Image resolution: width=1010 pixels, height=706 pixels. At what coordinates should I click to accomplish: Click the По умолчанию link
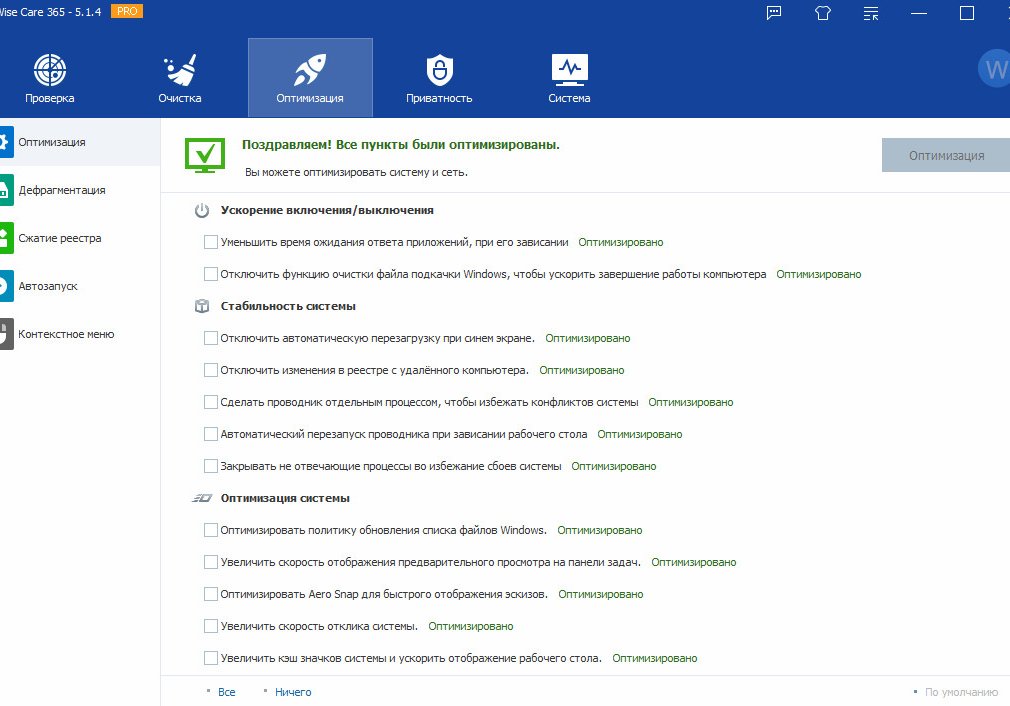[961, 692]
